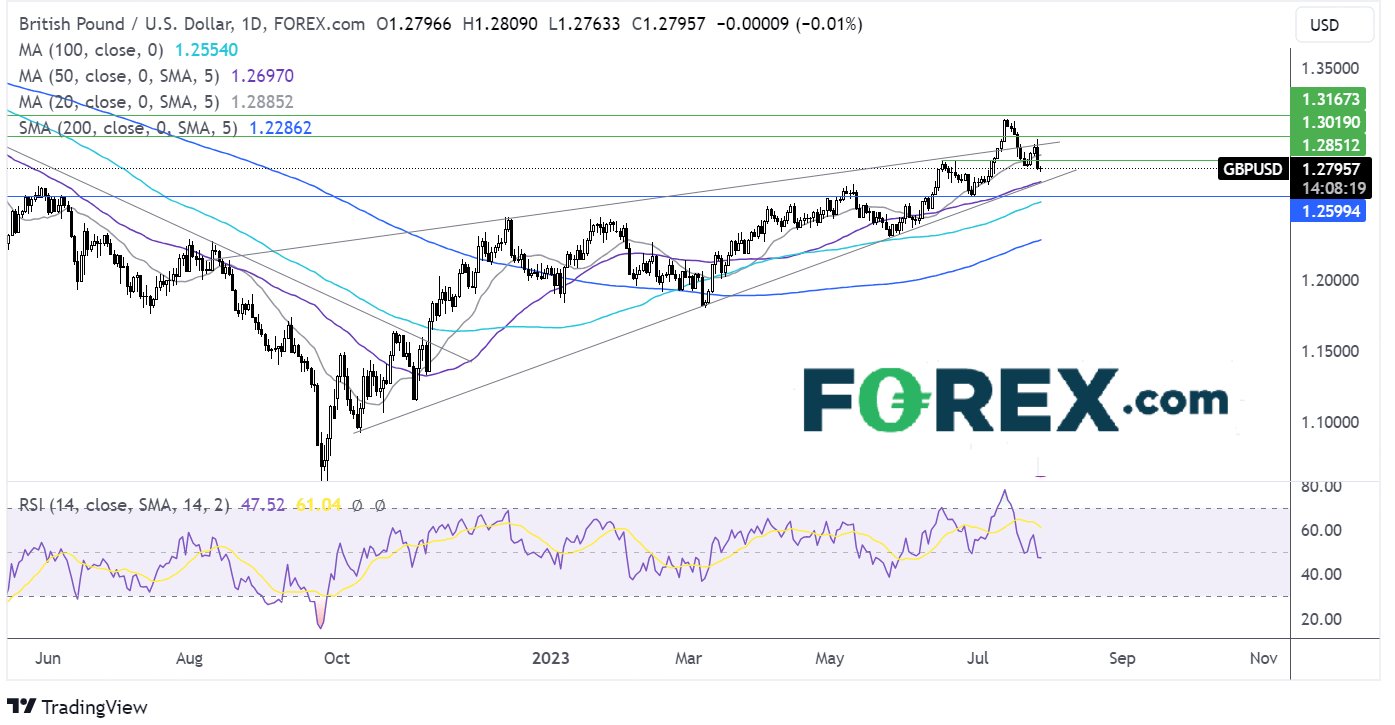Screen dimensions: 1395x725
Task: Click the Mar date on time axis
Action: point(689,658)
